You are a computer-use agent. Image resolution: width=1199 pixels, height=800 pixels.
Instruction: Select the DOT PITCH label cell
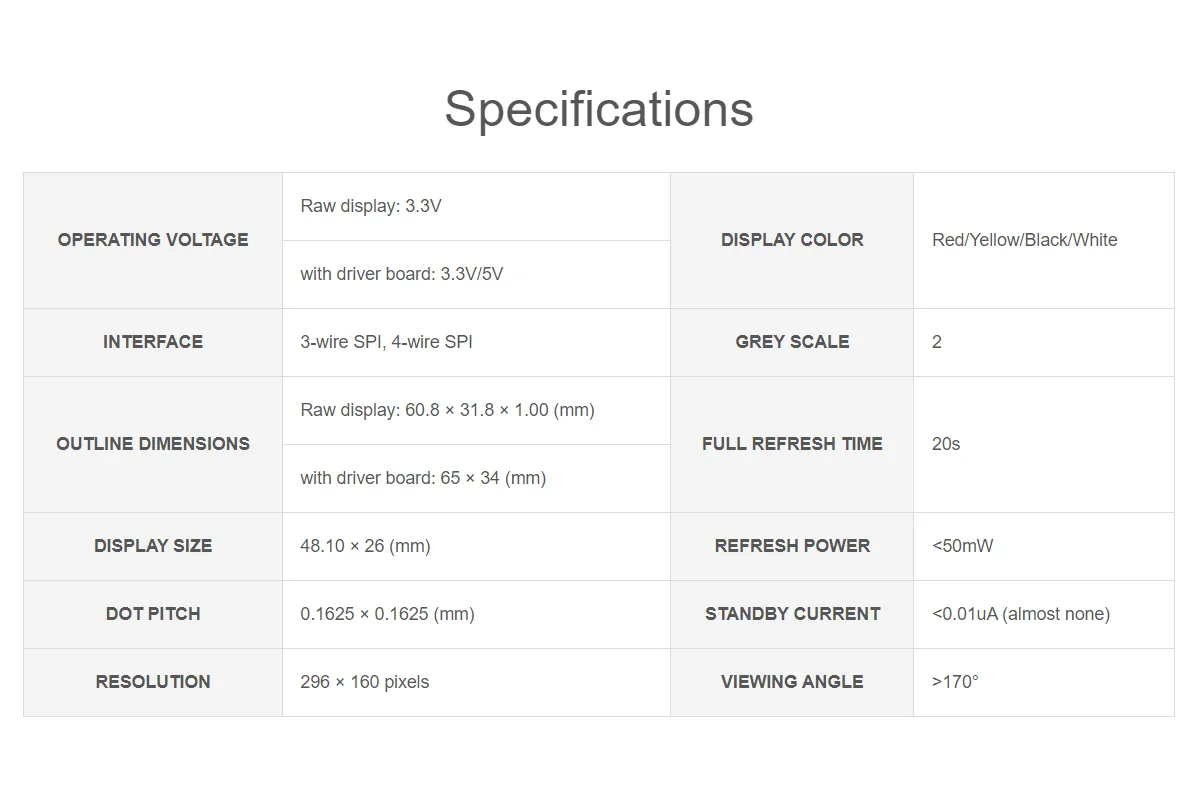tap(153, 614)
